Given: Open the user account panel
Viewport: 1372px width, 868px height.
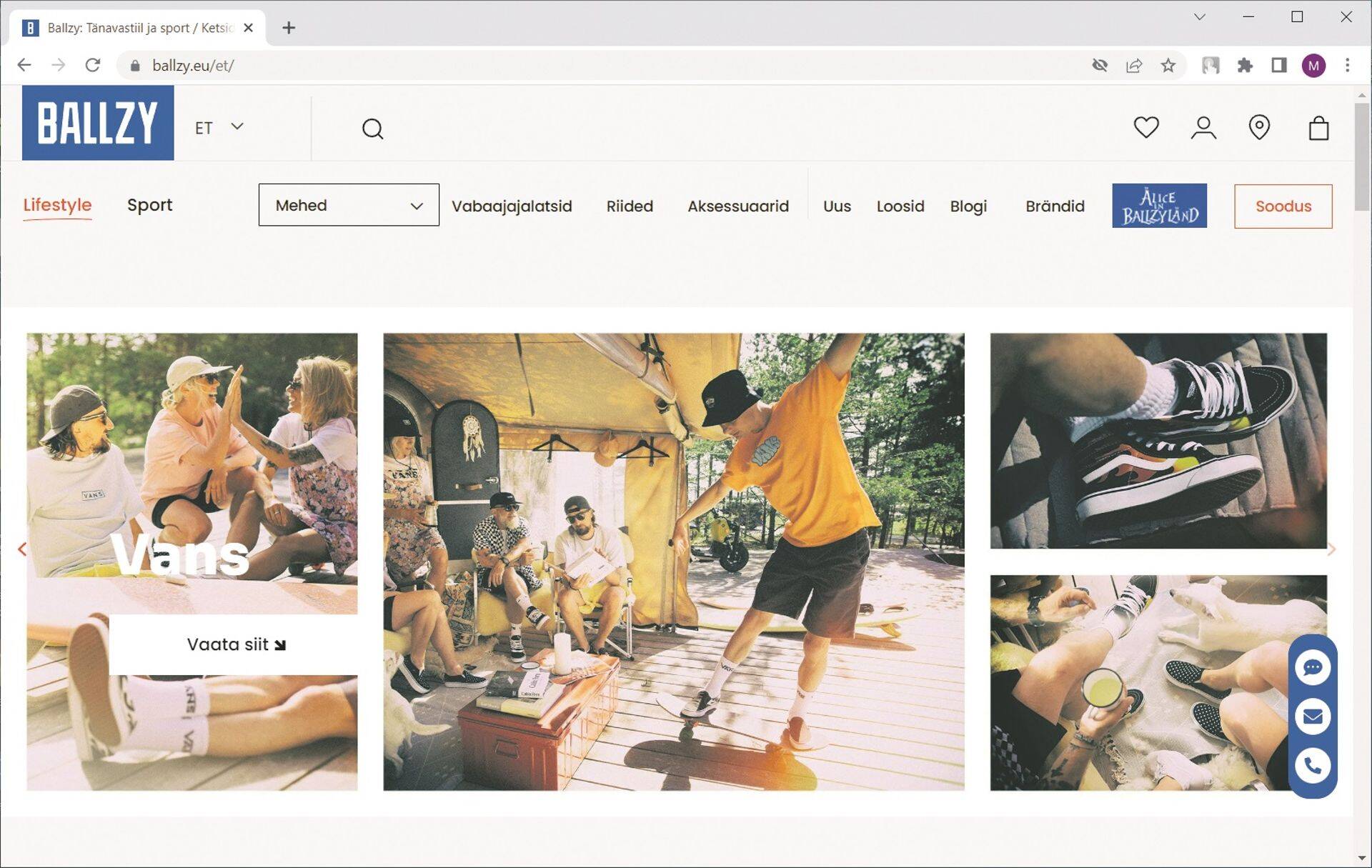Looking at the screenshot, I should click(1203, 128).
